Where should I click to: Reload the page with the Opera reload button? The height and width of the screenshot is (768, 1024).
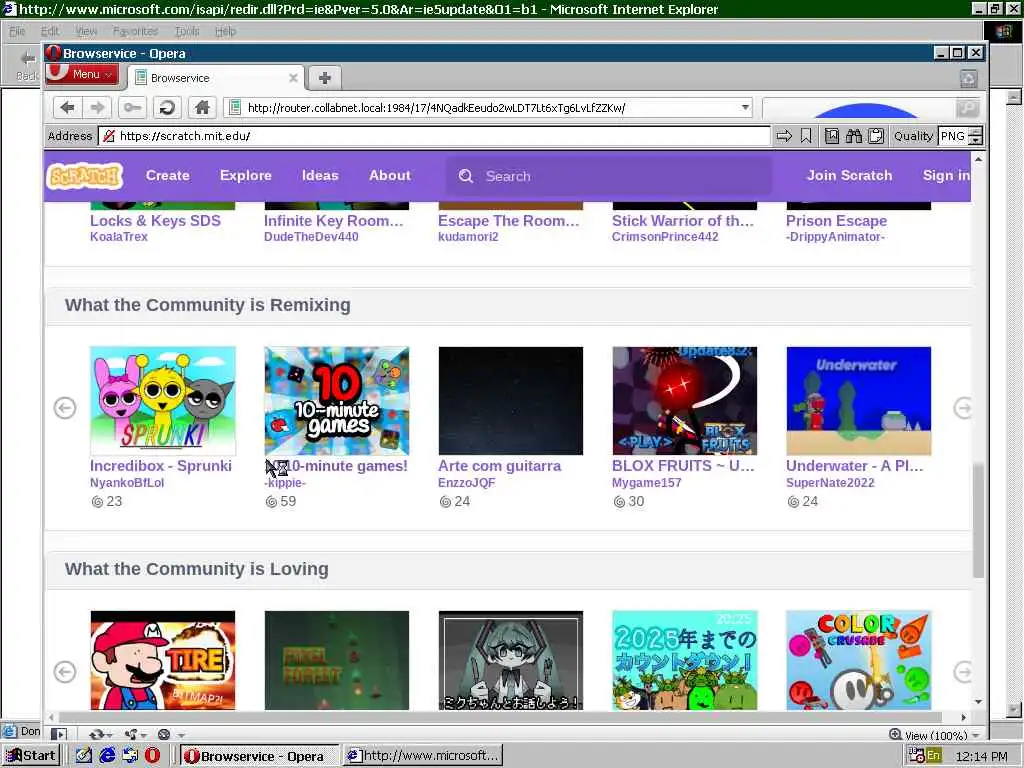167,107
